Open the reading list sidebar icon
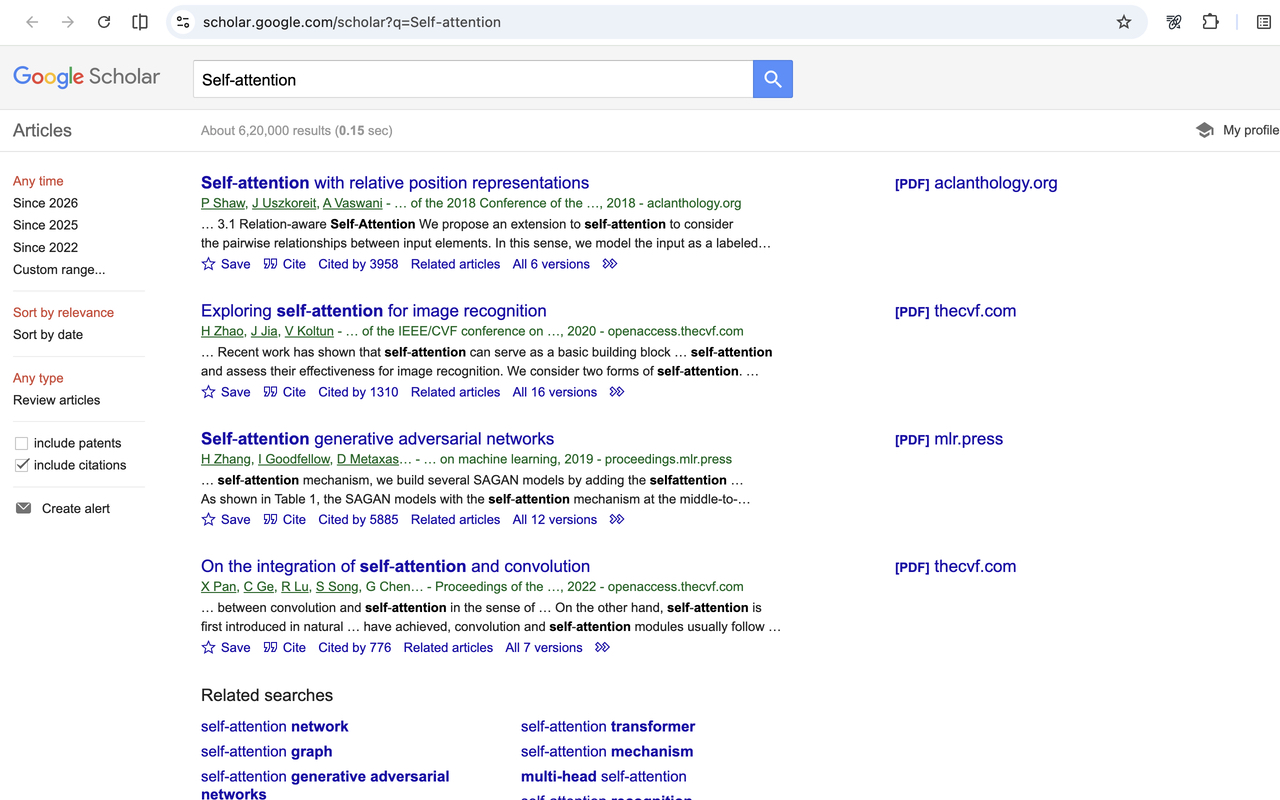Viewport: 1280px width, 800px height. (1264, 22)
